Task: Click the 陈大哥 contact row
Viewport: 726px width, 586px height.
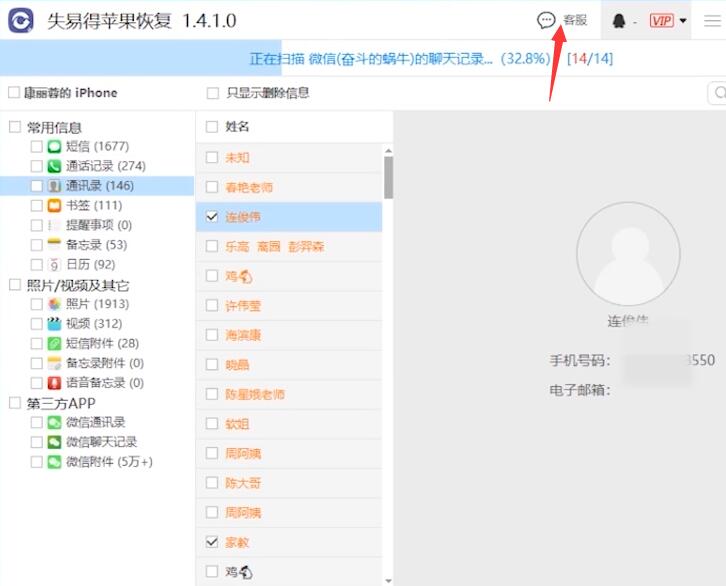Action: point(289,483)
